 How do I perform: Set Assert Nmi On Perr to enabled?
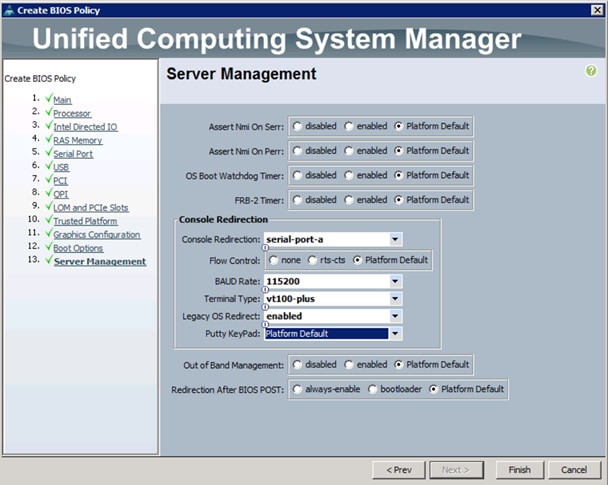(x=349, y=151)
